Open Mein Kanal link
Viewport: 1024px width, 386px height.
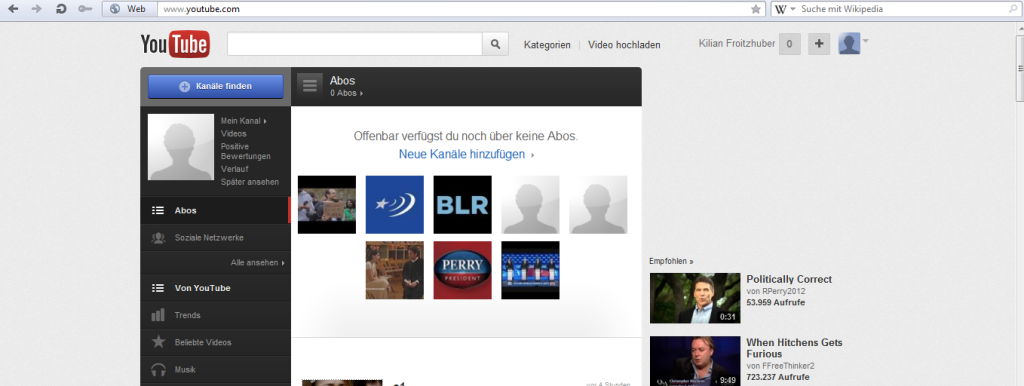tap(244, 121)
